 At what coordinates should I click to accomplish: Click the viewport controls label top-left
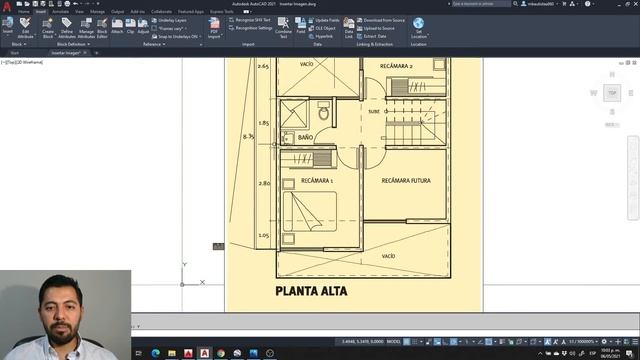pos(22,62)
